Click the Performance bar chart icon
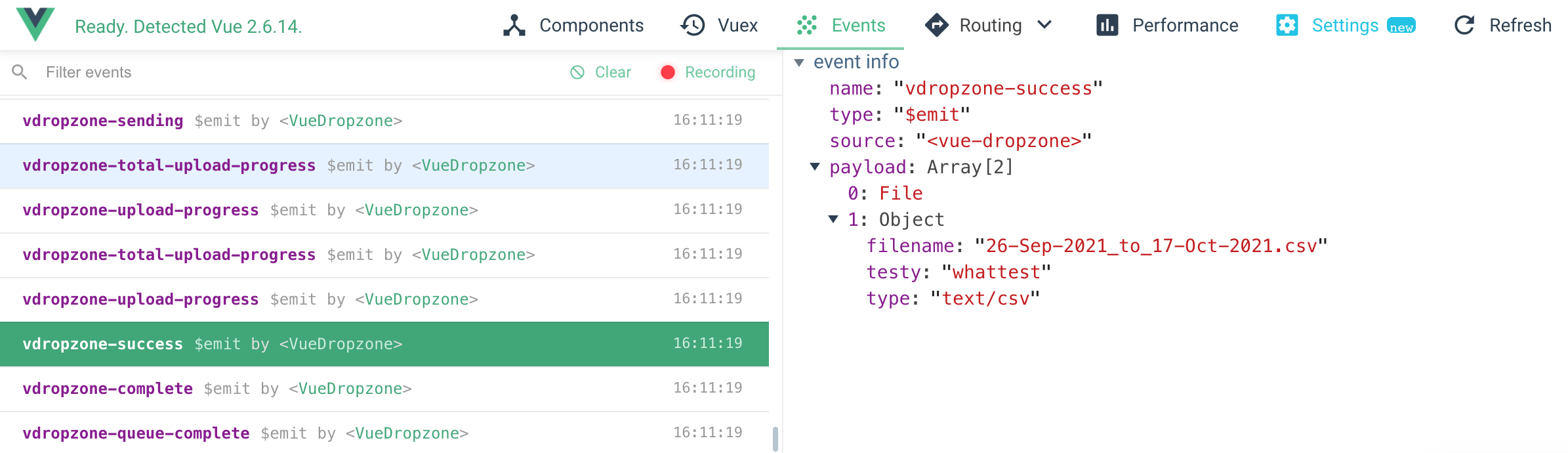Screen dimensions: 1568x453 click(1107, 26)
